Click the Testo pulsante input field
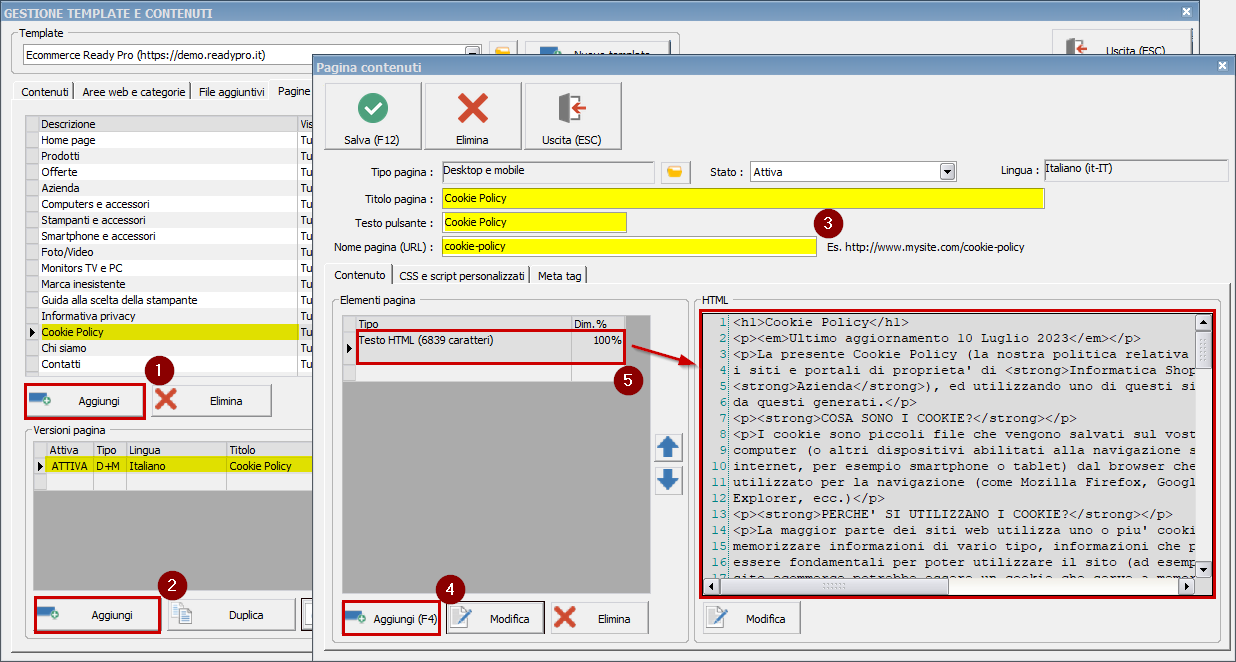Screen dimensions: 1236x662 point(534,222)
